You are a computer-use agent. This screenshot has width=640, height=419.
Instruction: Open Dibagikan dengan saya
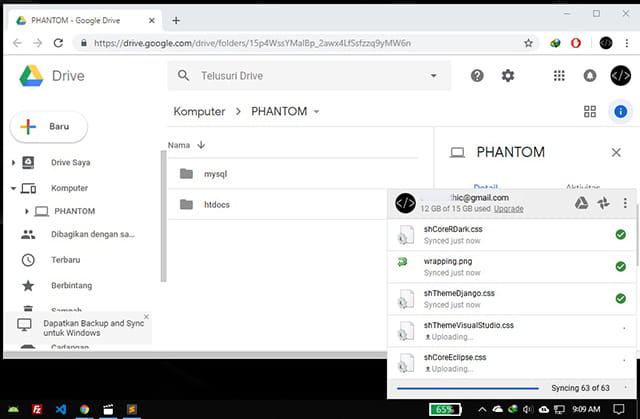click(x=93, y=235)
